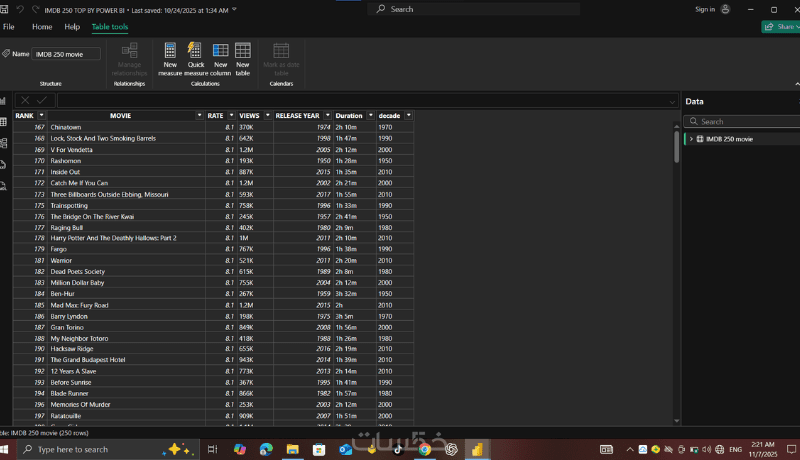Open ChatGPT app from taskbar

451,449
